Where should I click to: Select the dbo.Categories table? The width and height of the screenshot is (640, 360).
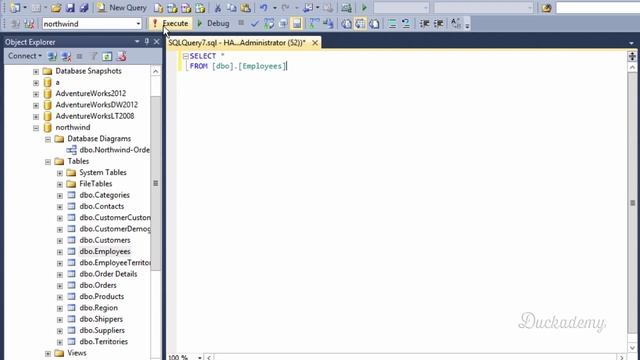point(104,195)
